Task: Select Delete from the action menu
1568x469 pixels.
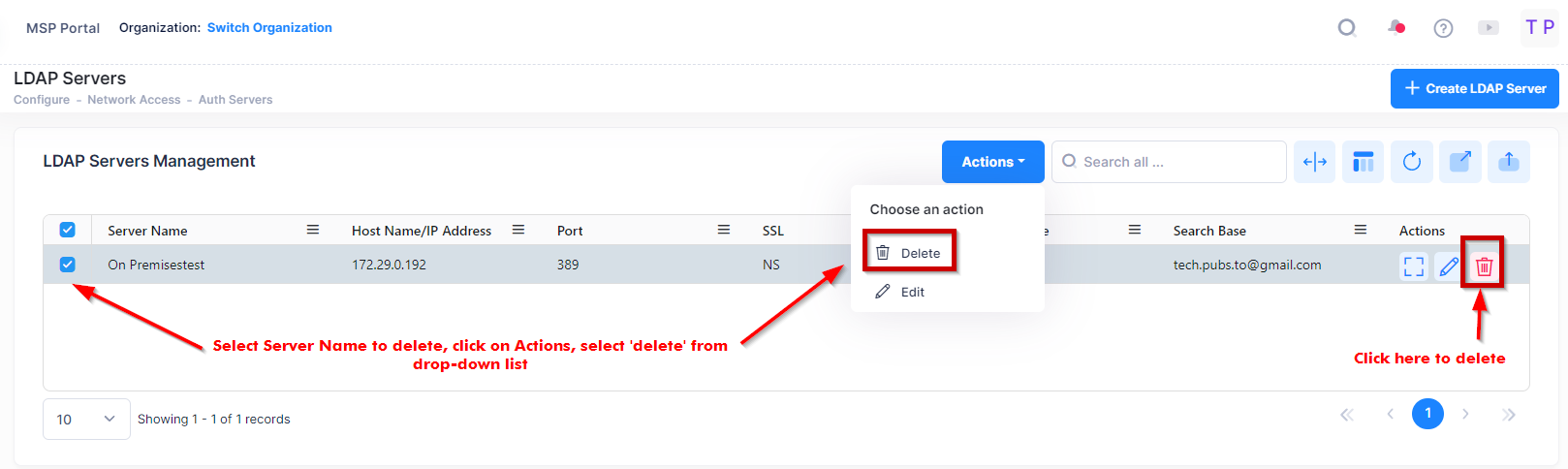Action: pyautogui.click(x=920, y=253)
